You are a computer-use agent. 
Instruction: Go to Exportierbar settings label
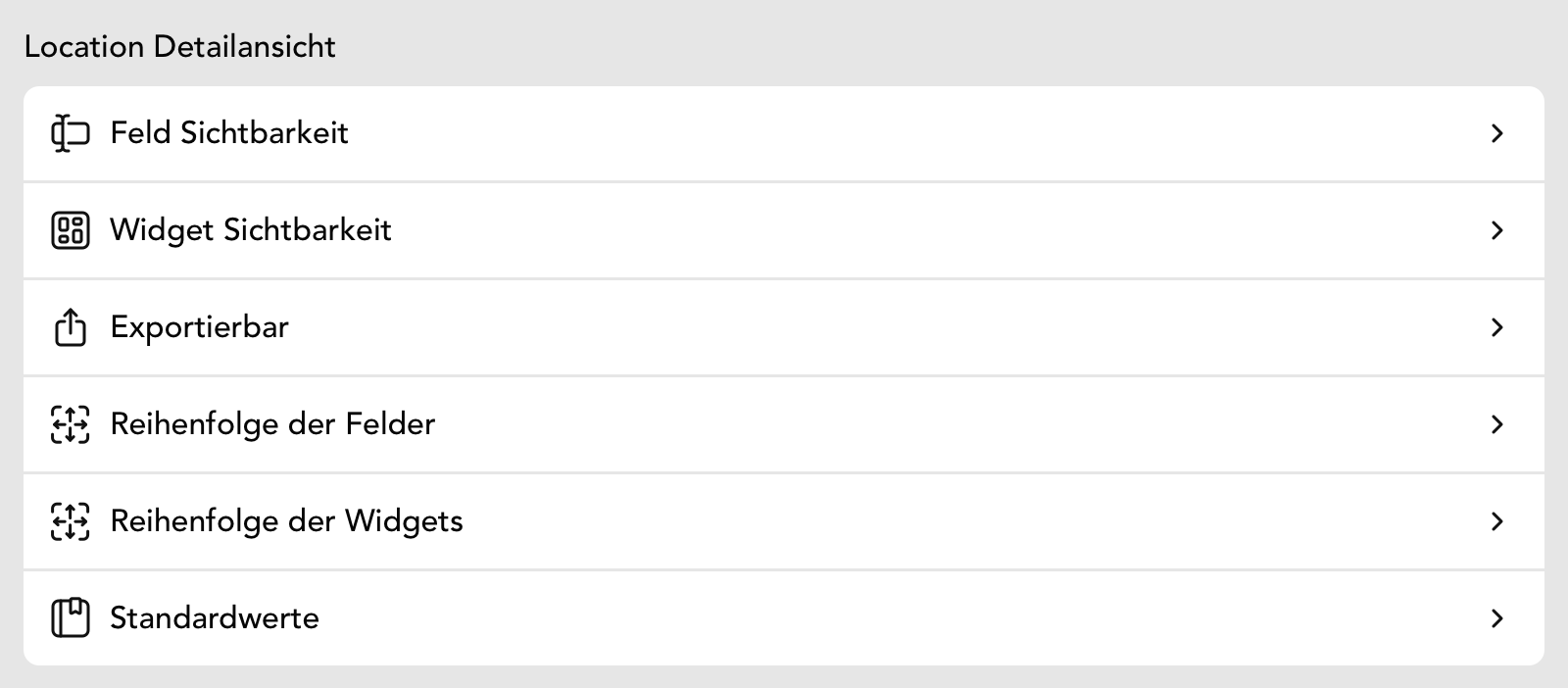(x=200, y=327)
